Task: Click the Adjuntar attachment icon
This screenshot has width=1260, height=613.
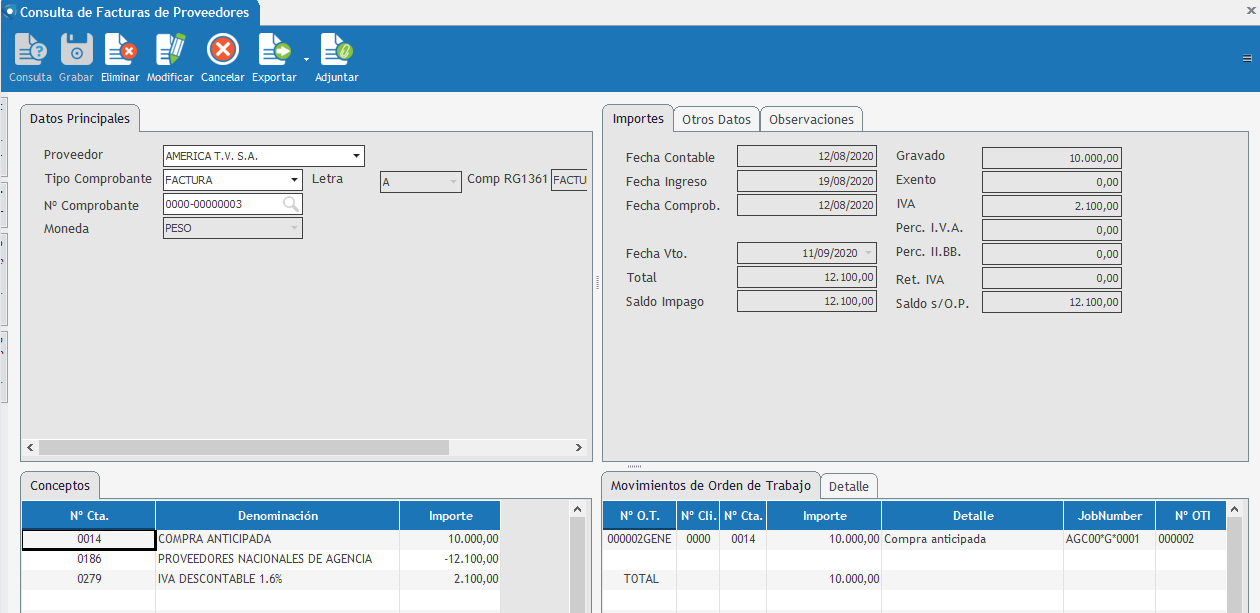Action: (336, 50)
